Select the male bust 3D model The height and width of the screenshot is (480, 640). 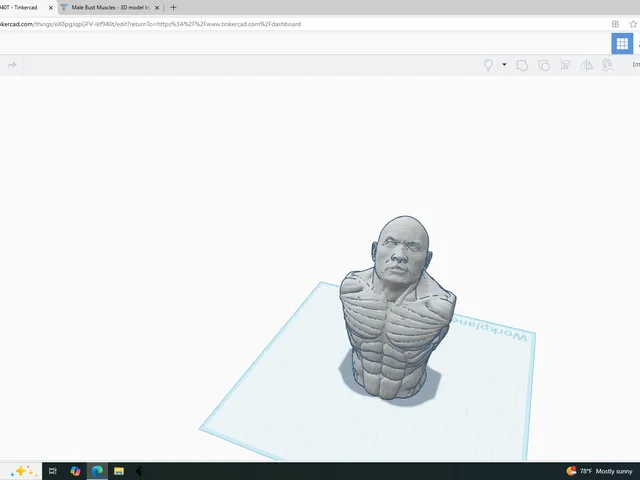click(x=398, y=308)
